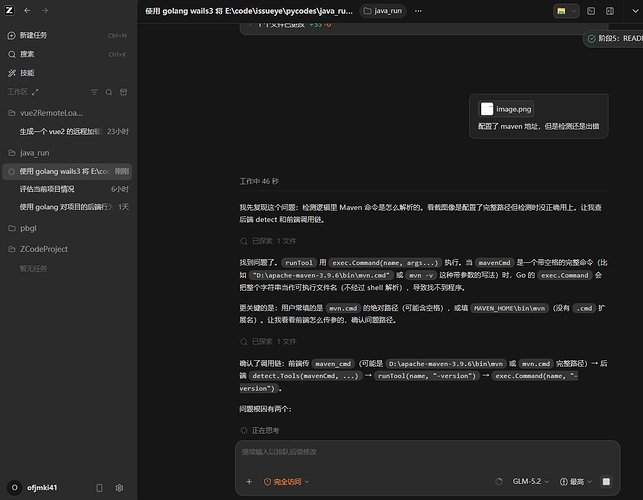Open settings gear in sidebar footer

pos(119,488)
